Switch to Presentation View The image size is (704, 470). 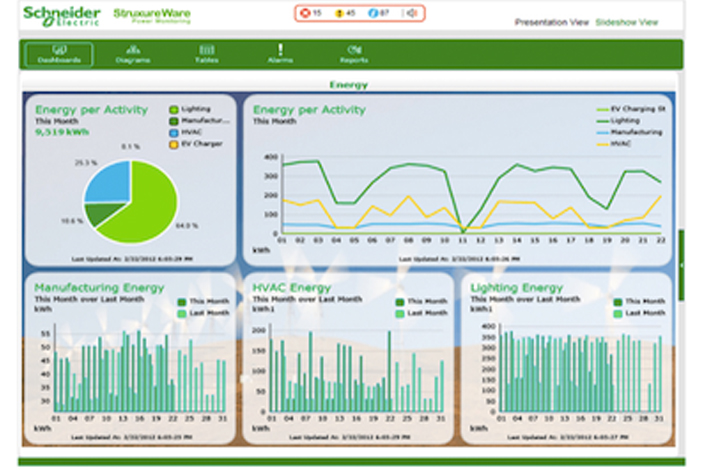[x=551, y=21]
